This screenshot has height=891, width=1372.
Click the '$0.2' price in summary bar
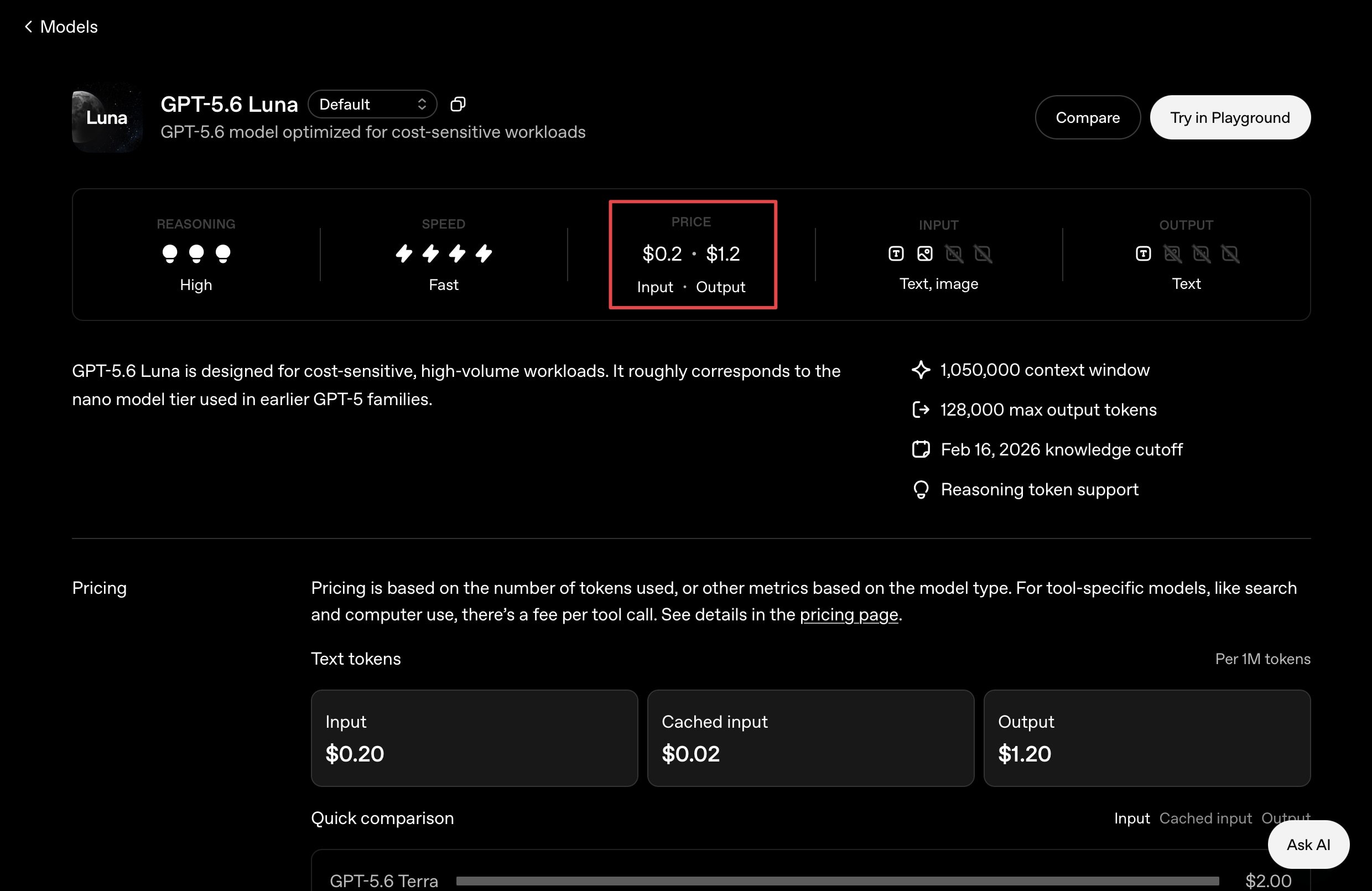[x=662, y=254]
